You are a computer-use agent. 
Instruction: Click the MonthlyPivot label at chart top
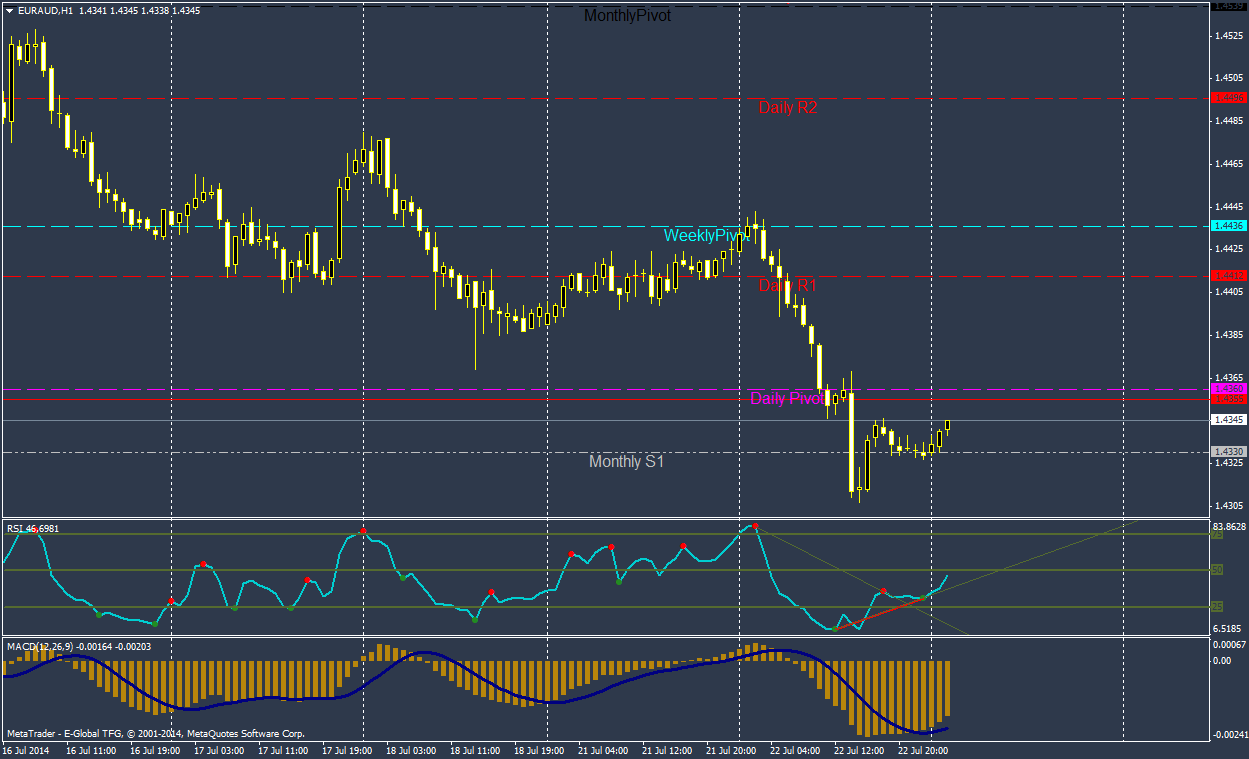tap(627, 16)
